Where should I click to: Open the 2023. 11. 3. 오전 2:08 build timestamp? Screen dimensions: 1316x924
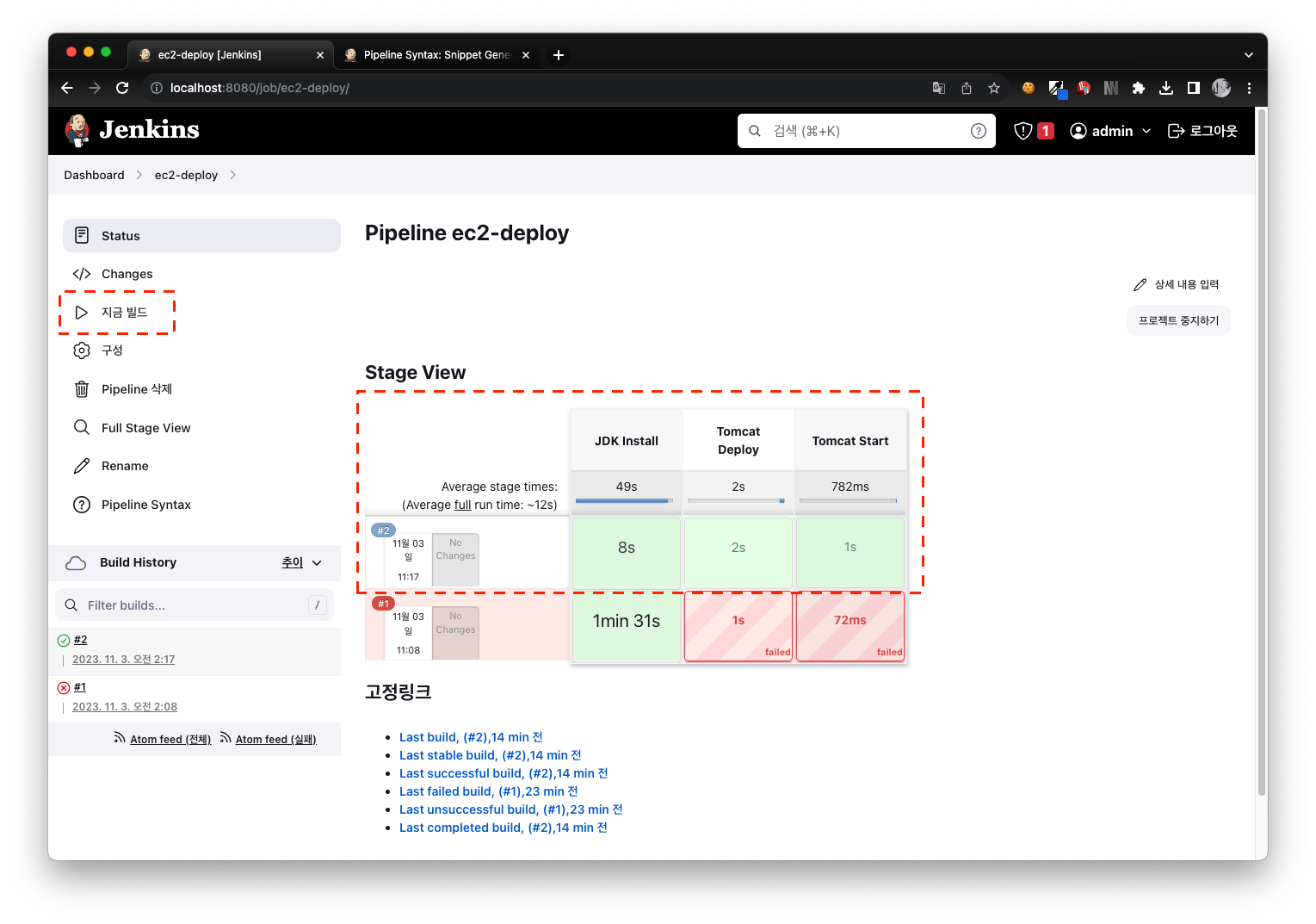(x=125, y=707)
